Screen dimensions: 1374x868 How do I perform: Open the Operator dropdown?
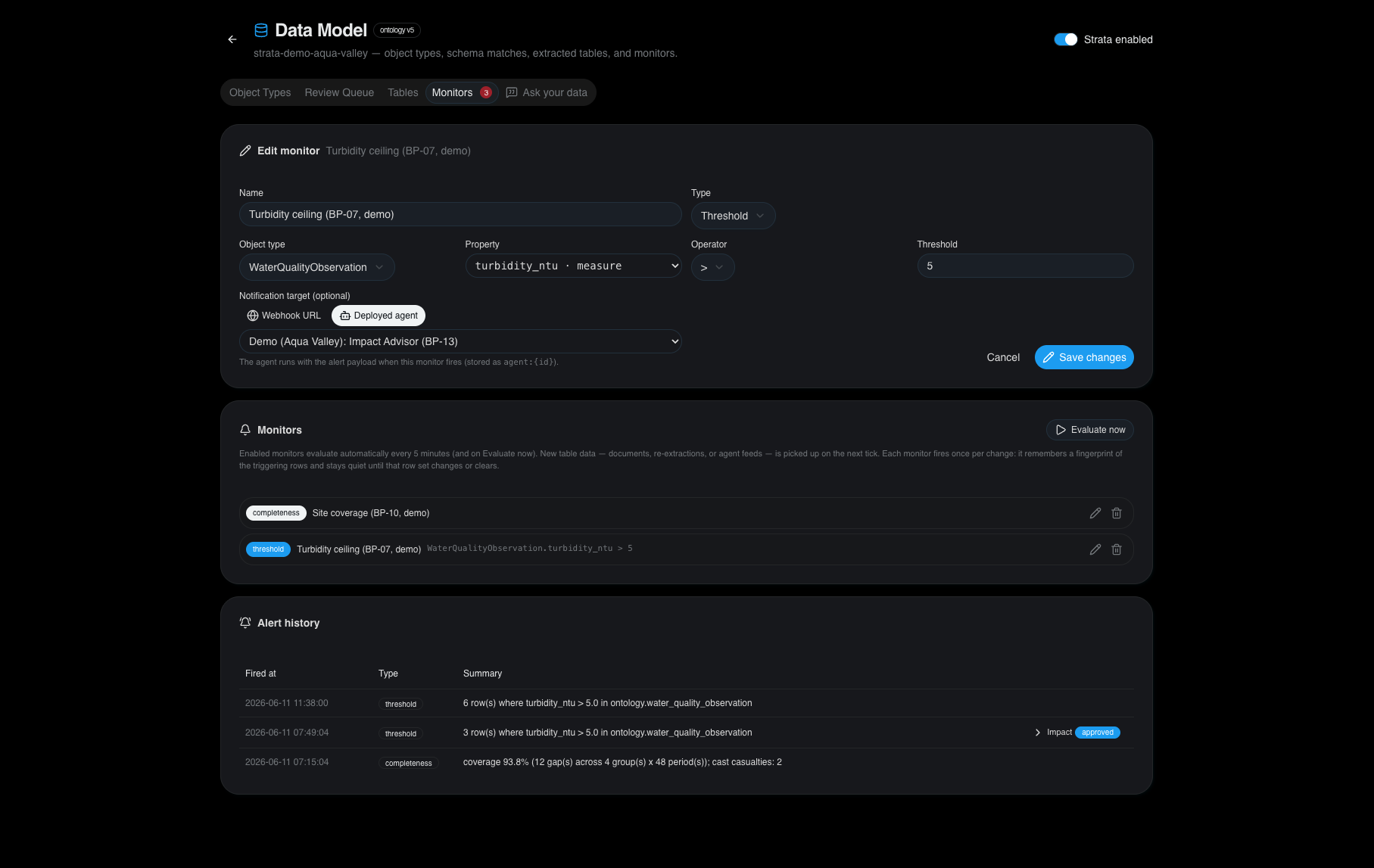click(x=712, y=267)
